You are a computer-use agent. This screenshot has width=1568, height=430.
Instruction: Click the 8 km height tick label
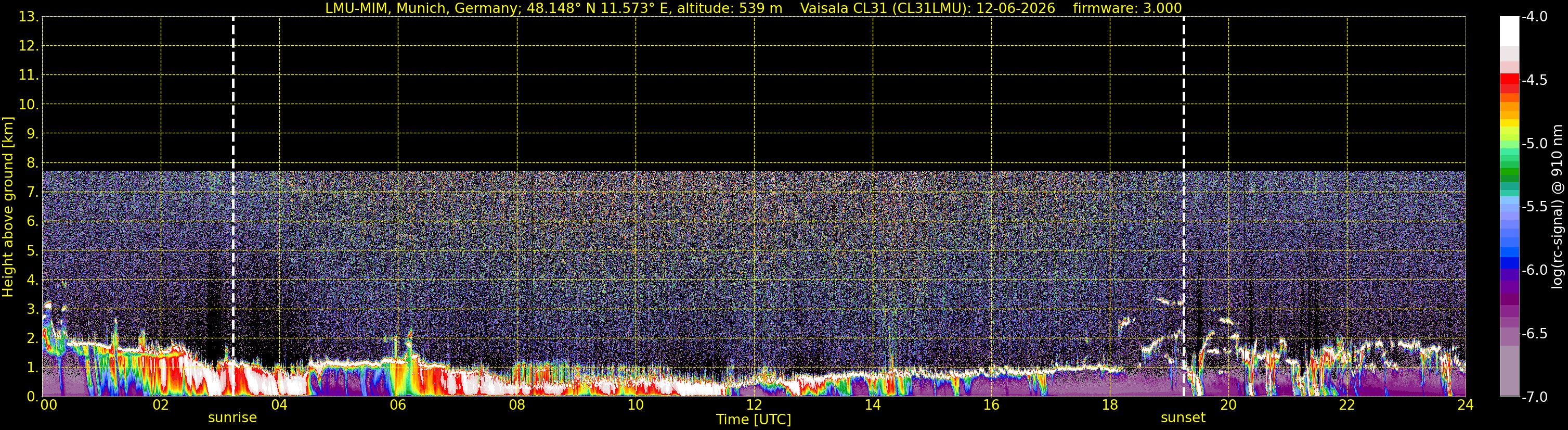[32, 163]
